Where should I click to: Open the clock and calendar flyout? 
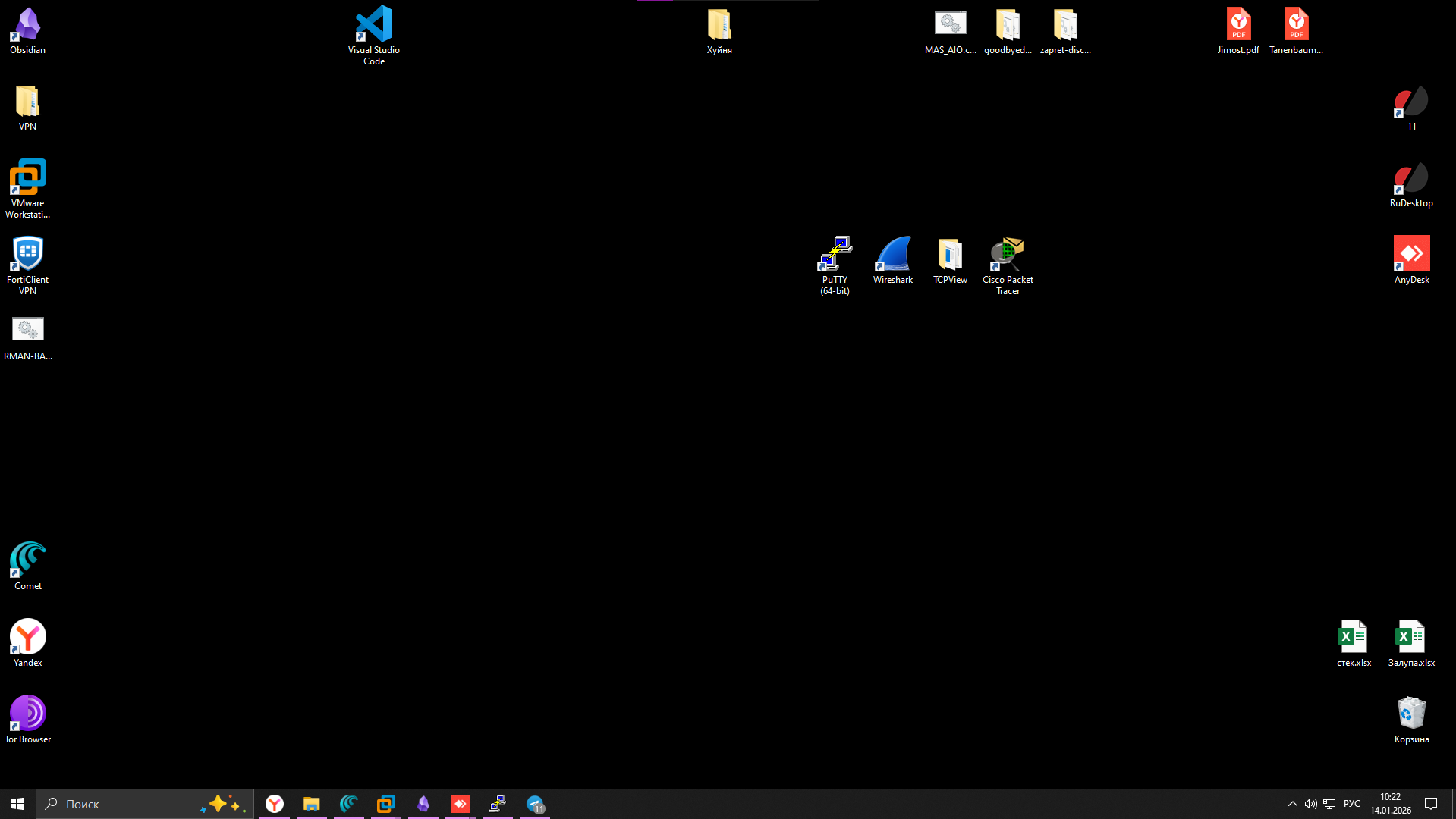1391,804
